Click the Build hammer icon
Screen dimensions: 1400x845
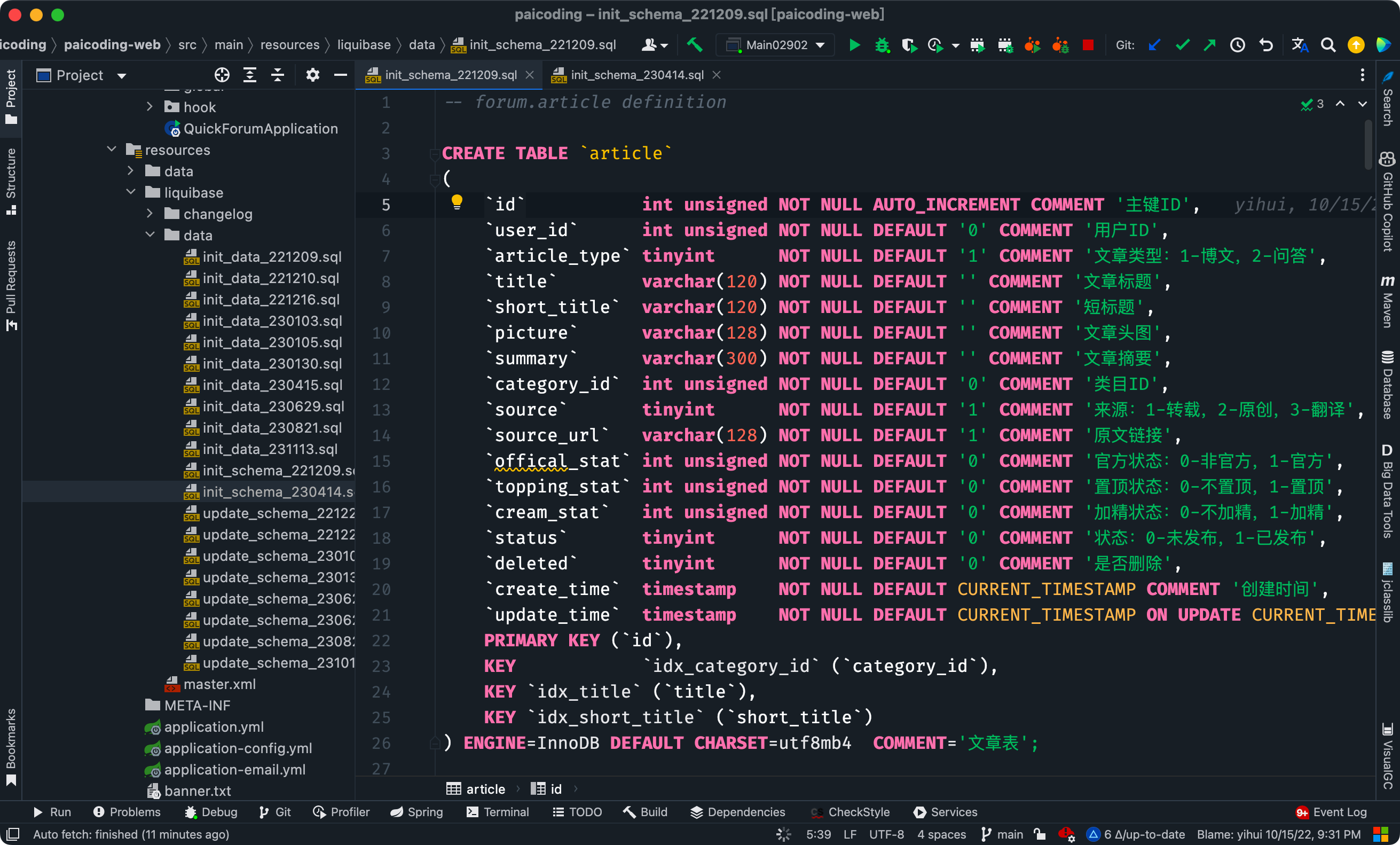click(x=694, y=45)
